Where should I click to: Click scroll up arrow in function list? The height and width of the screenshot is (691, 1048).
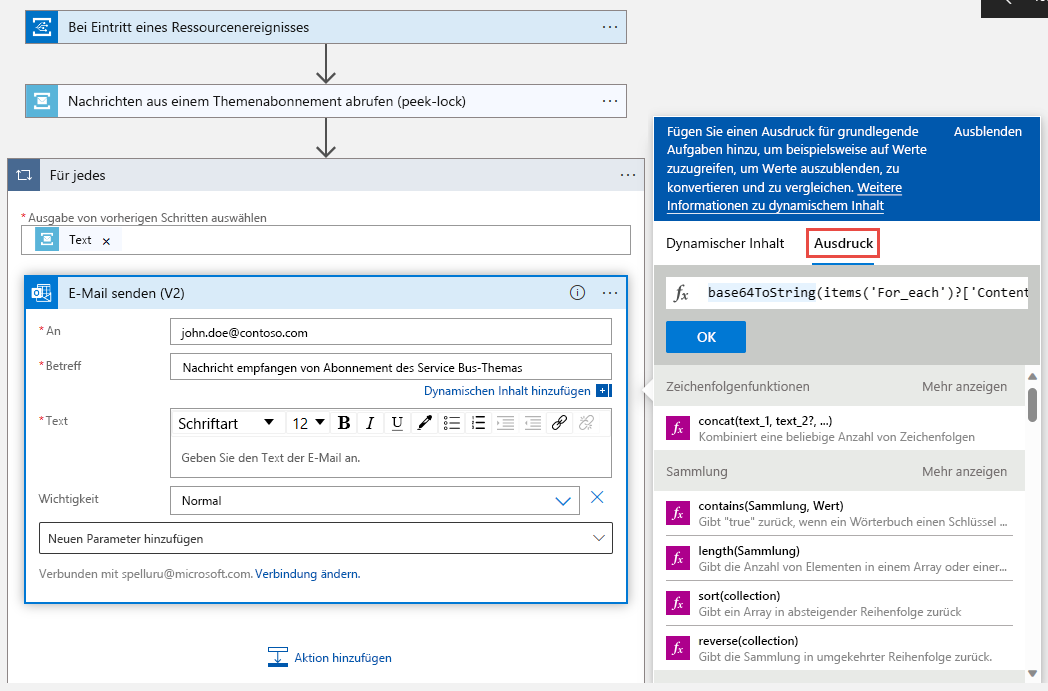click(x=1032, y=376)
